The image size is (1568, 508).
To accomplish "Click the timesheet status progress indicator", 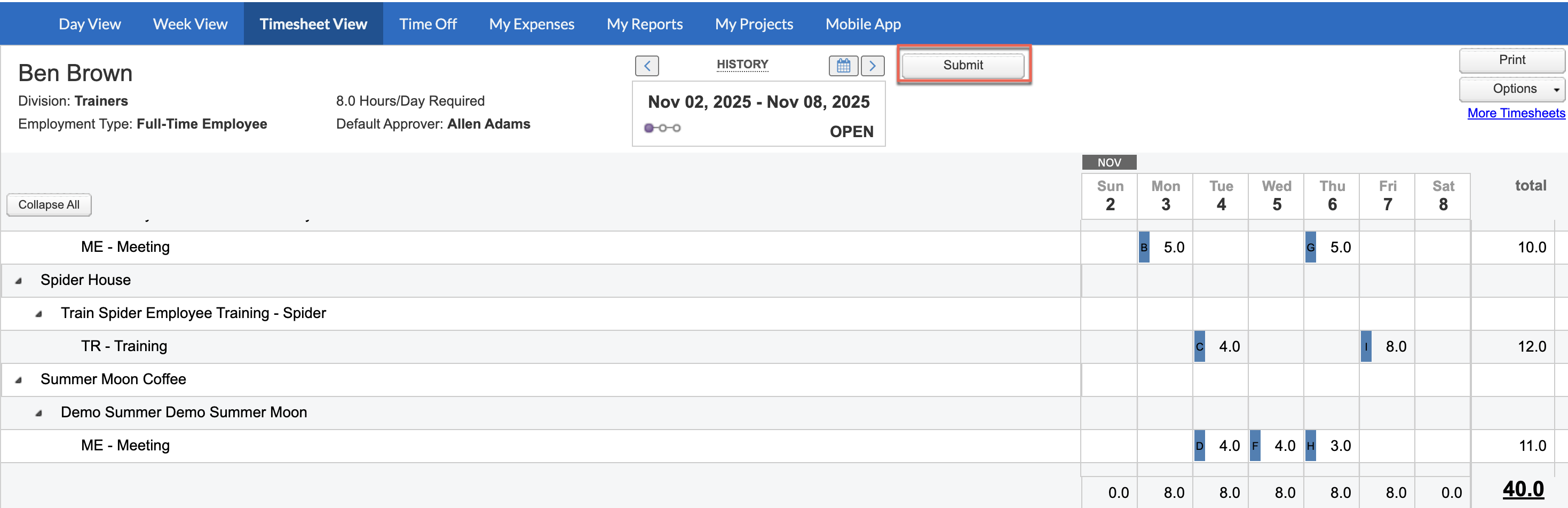I will click(662, 128).
